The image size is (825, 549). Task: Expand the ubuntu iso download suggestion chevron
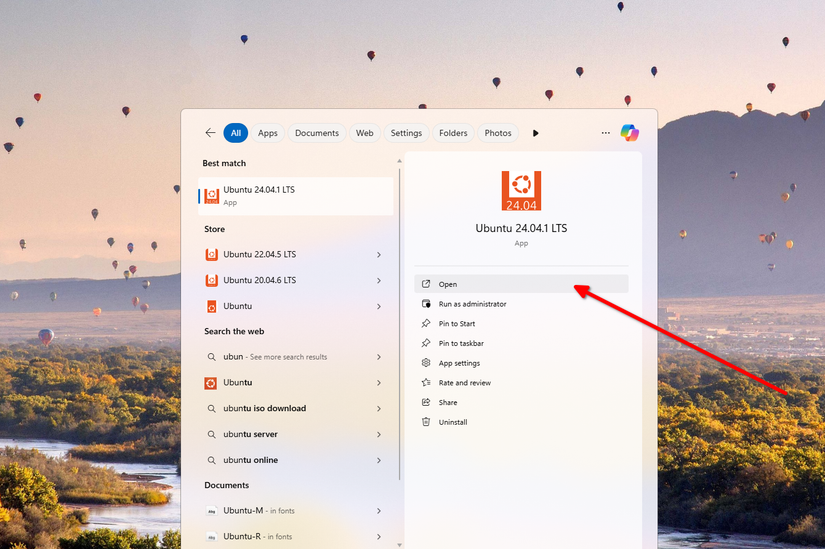pos(379,409)
